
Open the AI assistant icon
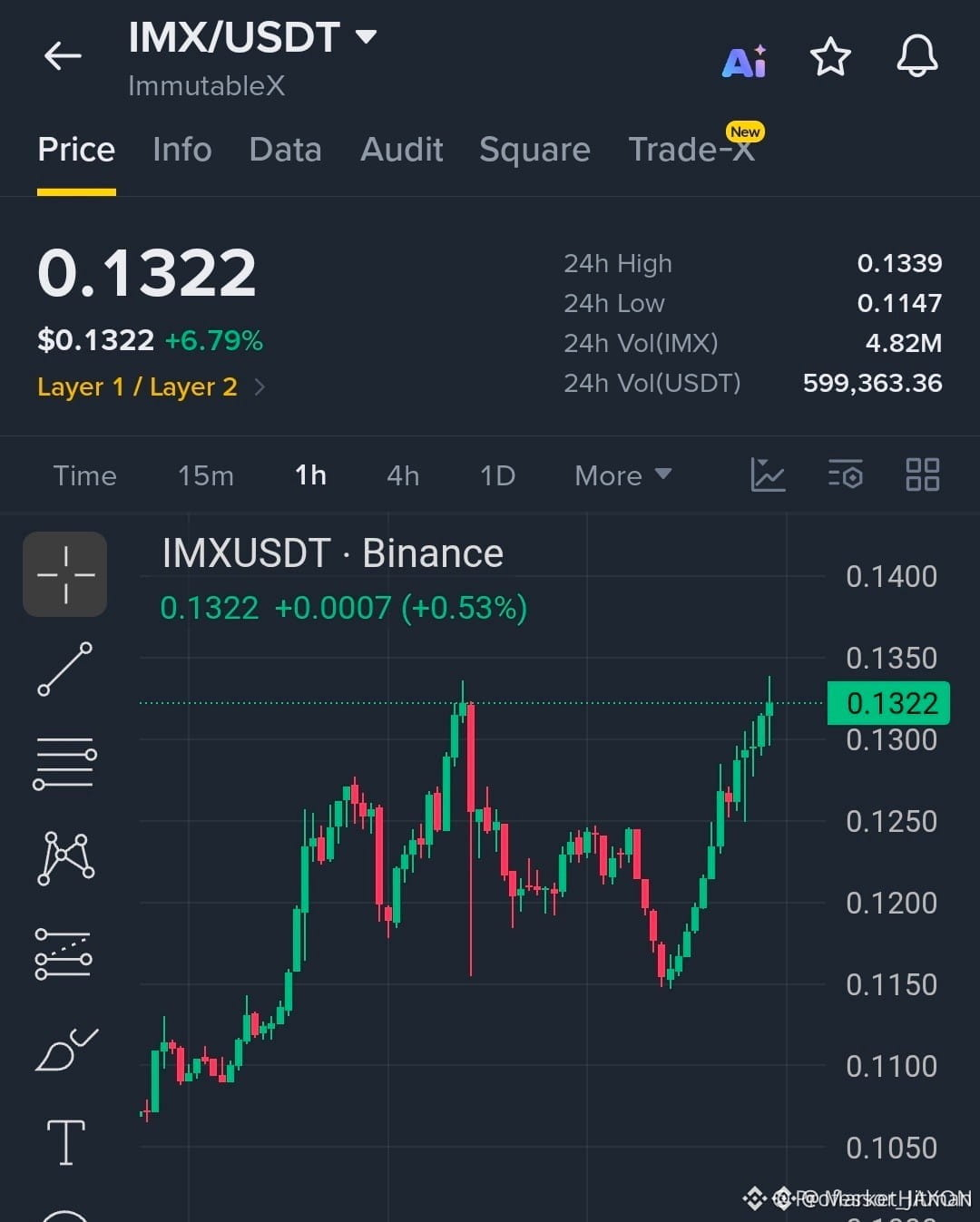click(744, 61)
